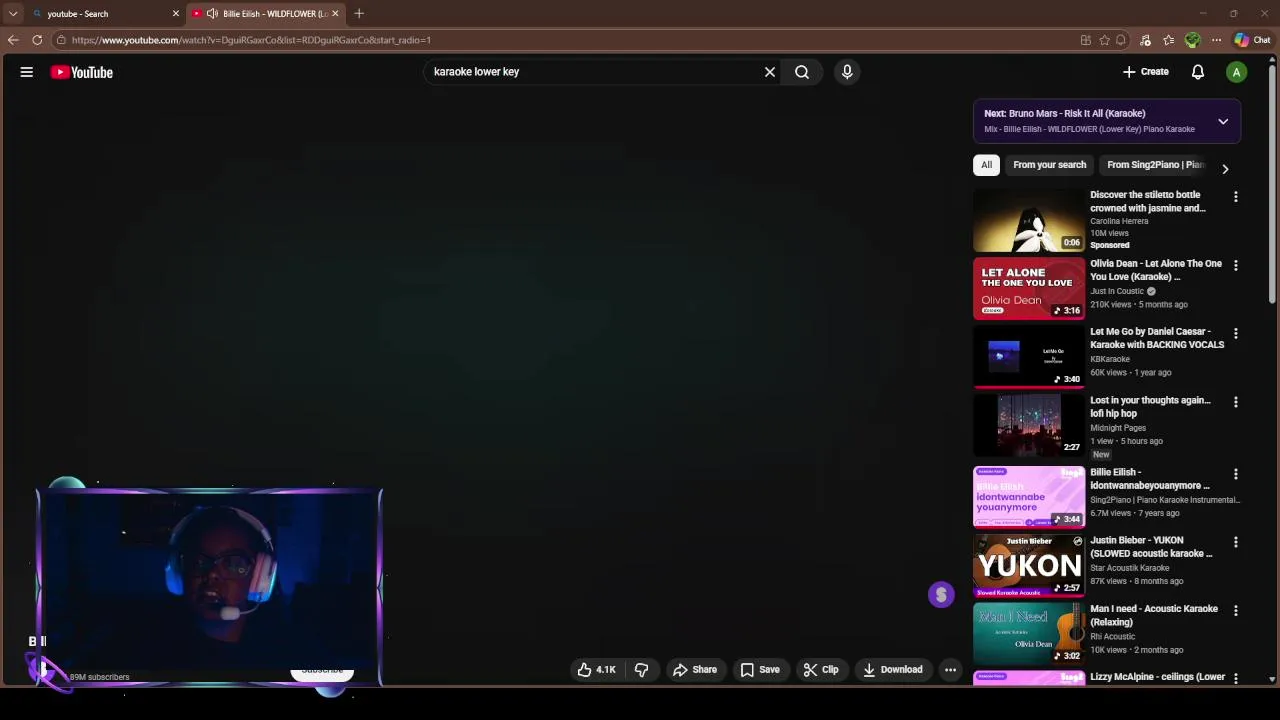Image resolution: width=1280 pixels, height=720 pixels.
Task: Play the Lost in your thoughts lofi thumbnail
Action: point(1029,426)
